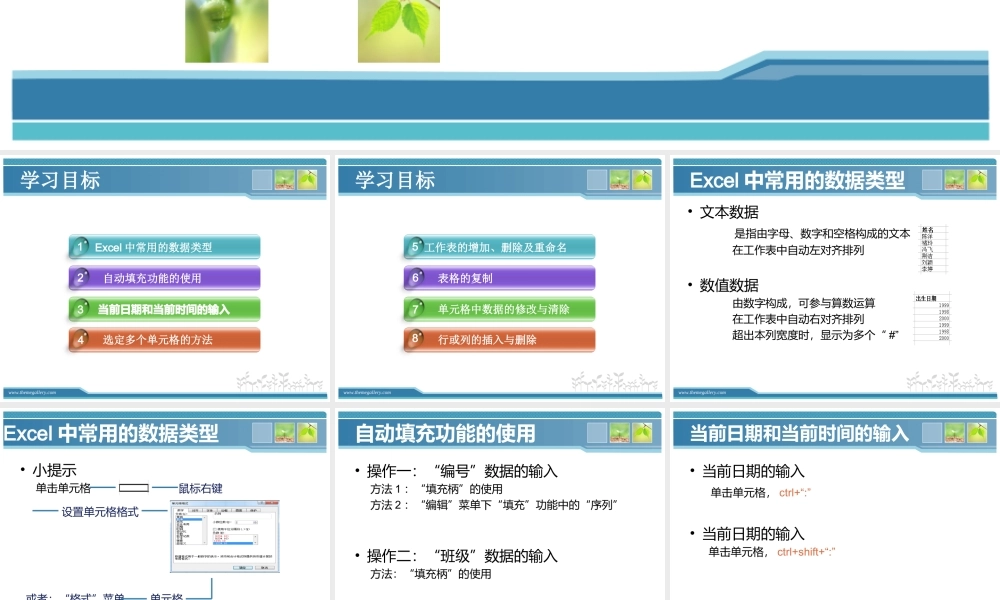Click the orange 'ctrl+";"' shortcut text
The height and width of the screenshot is (600, 1000).
tap(795, 492)
